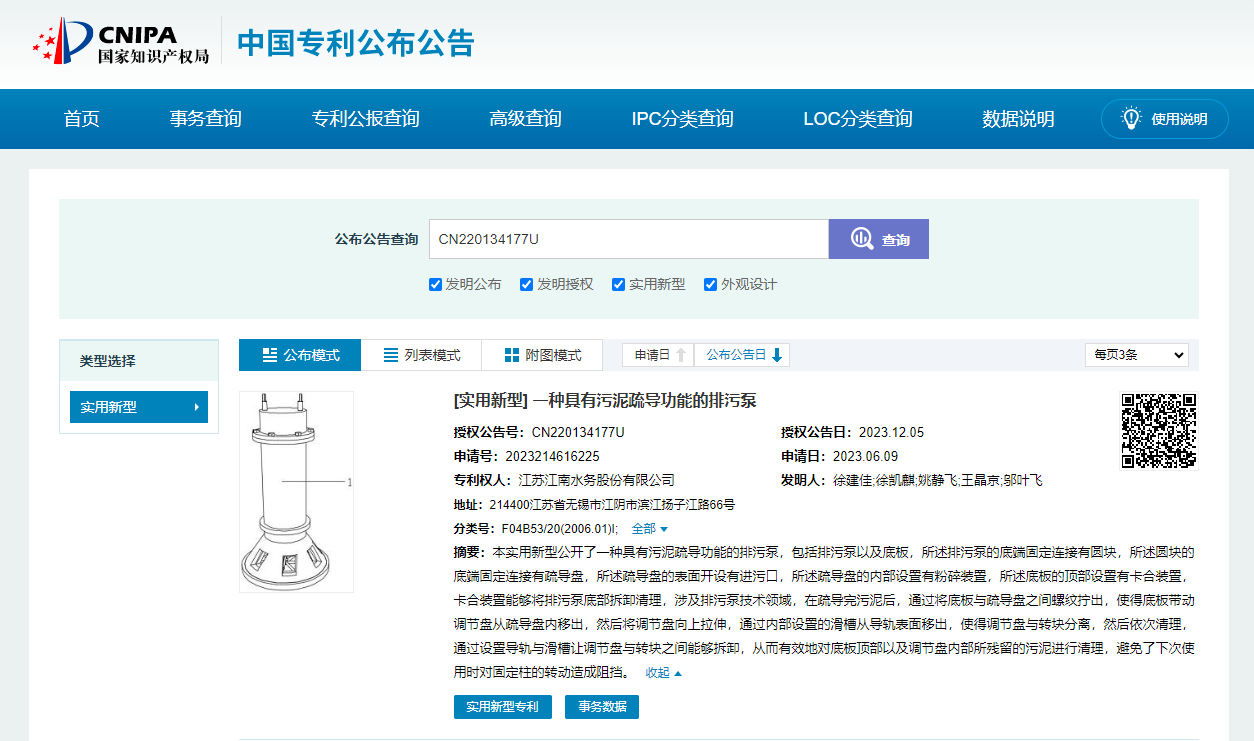Image resolution: width=1254 pixels, height=741 pixels.
Task: Click the inventors list 徐建佳;徐凯麒…
Action: tap(938, 480)
